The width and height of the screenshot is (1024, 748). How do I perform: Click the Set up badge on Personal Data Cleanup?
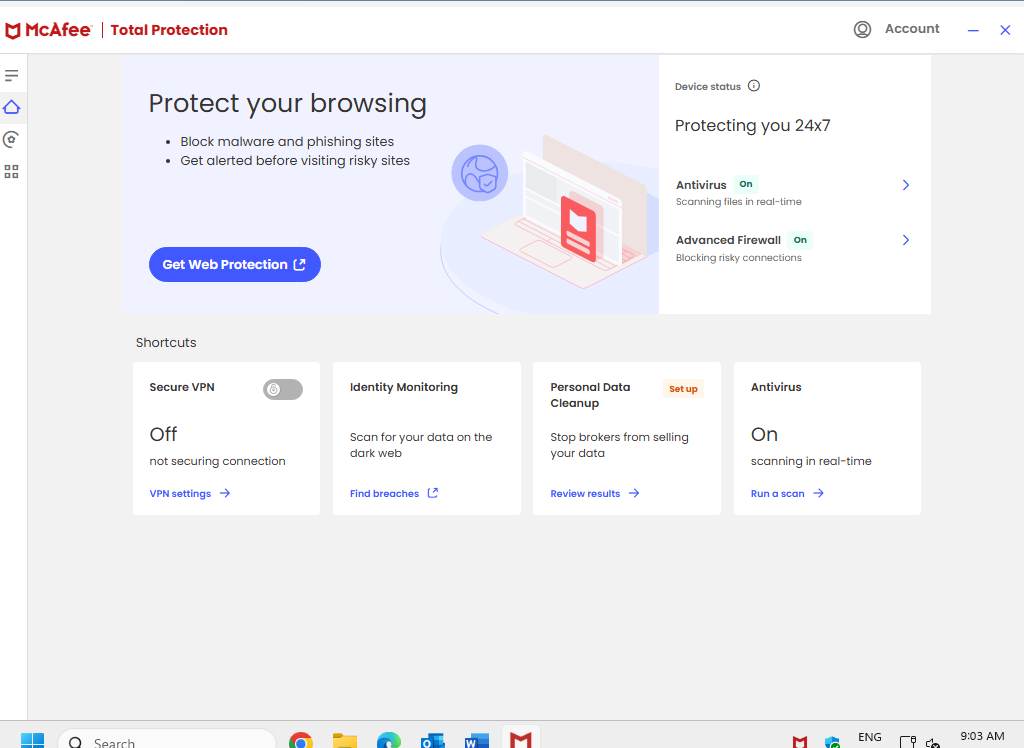tap(683, 389)
